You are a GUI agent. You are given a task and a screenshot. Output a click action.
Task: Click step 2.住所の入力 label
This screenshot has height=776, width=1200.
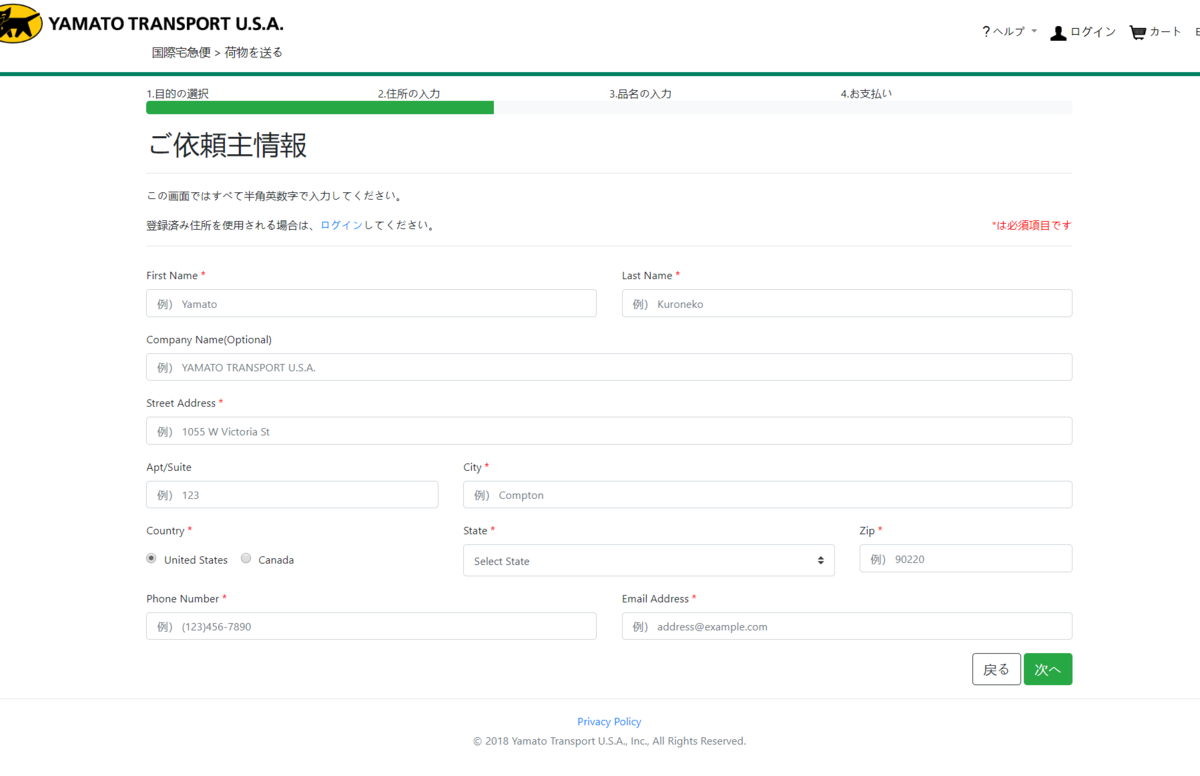click(408, 93)
